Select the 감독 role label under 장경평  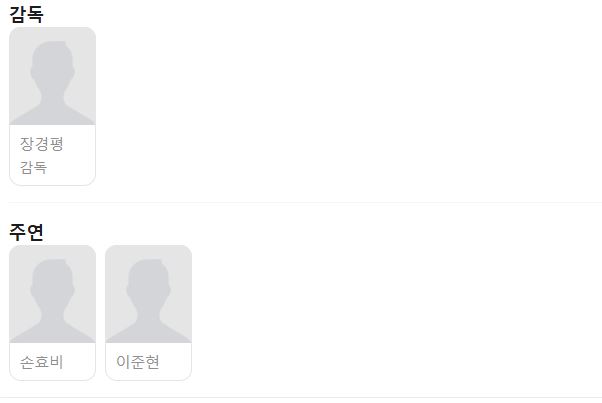click(x=33, y=167)
